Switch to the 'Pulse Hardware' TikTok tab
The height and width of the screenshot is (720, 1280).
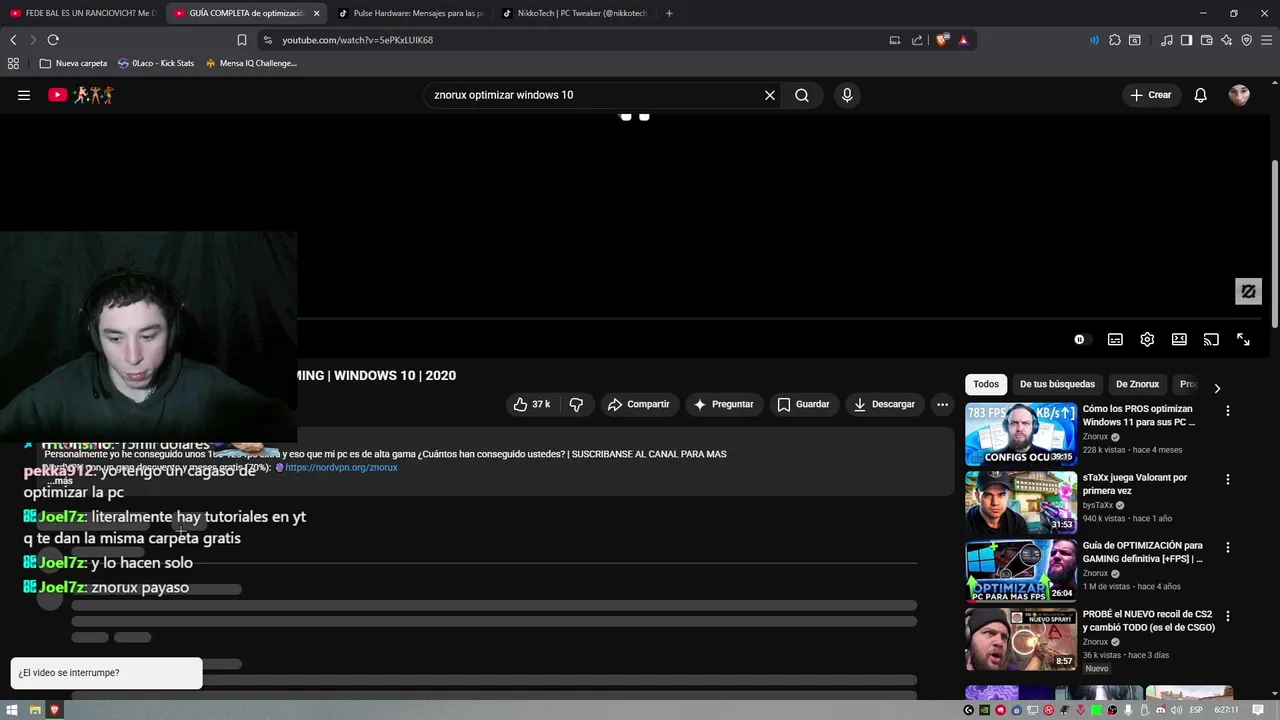(x=410, y=13)
